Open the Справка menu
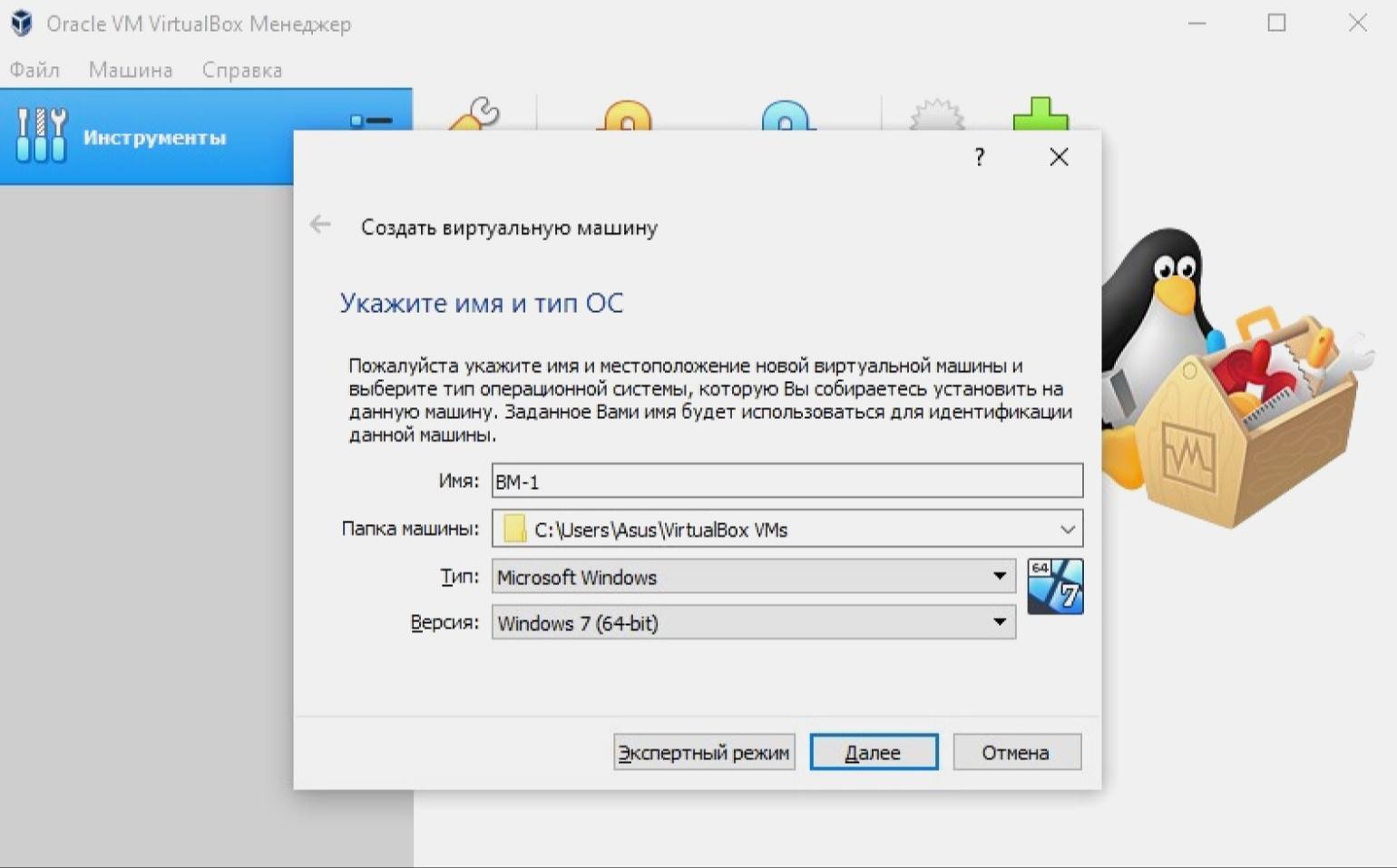Image resolution: width=1397 pixels, height=868 pixels. [242, 70]
